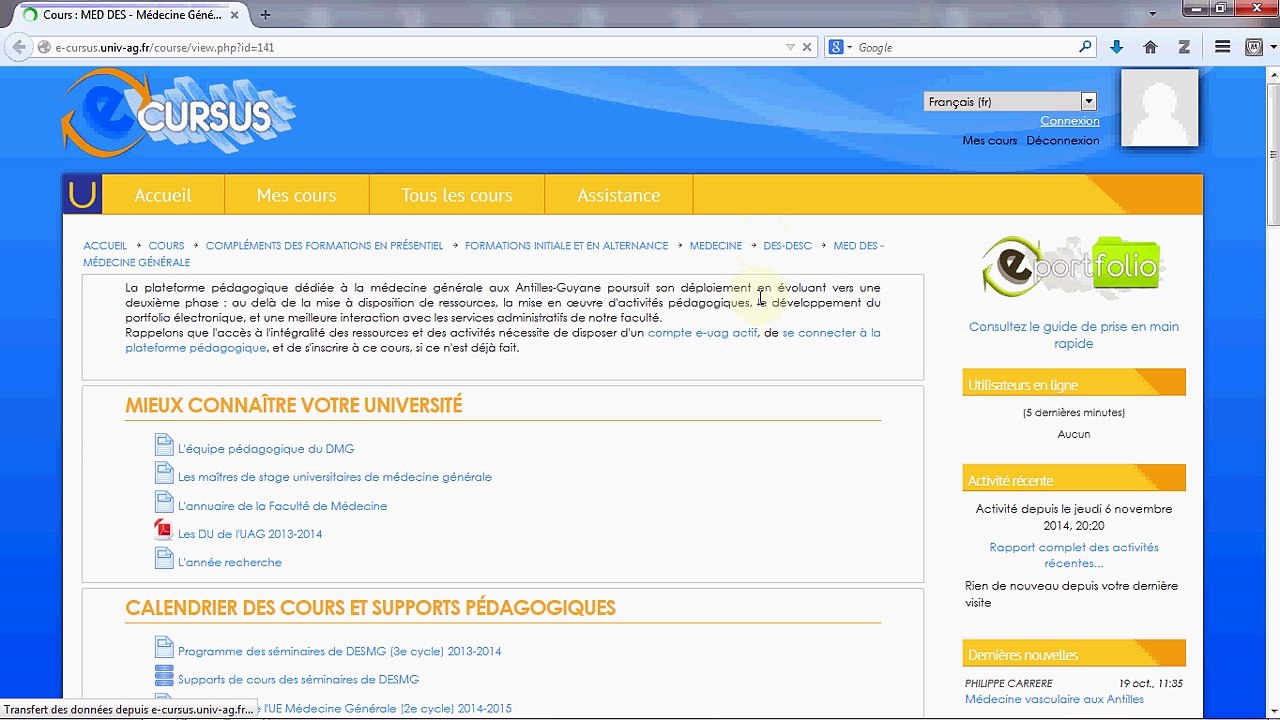1280x720 pixels.
Task: Go to ACCUEIL in the breadcrumb
Action: coord(105,246)
